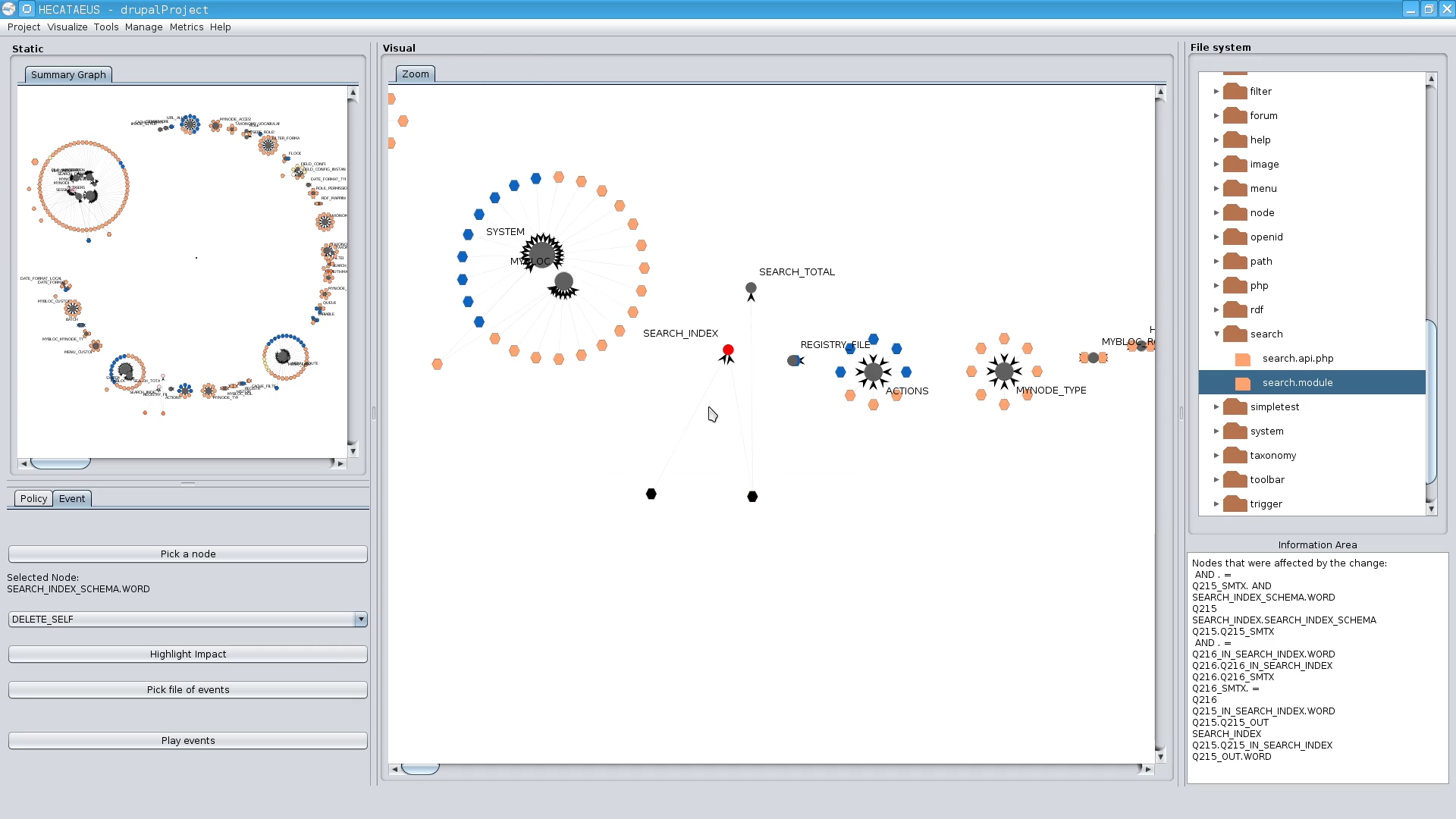This screenshot has width=1456, height=819.
Task: Click Q216_IN_SEARCH_INDEX.WORD in Information Area
Action: [1263, 654]
